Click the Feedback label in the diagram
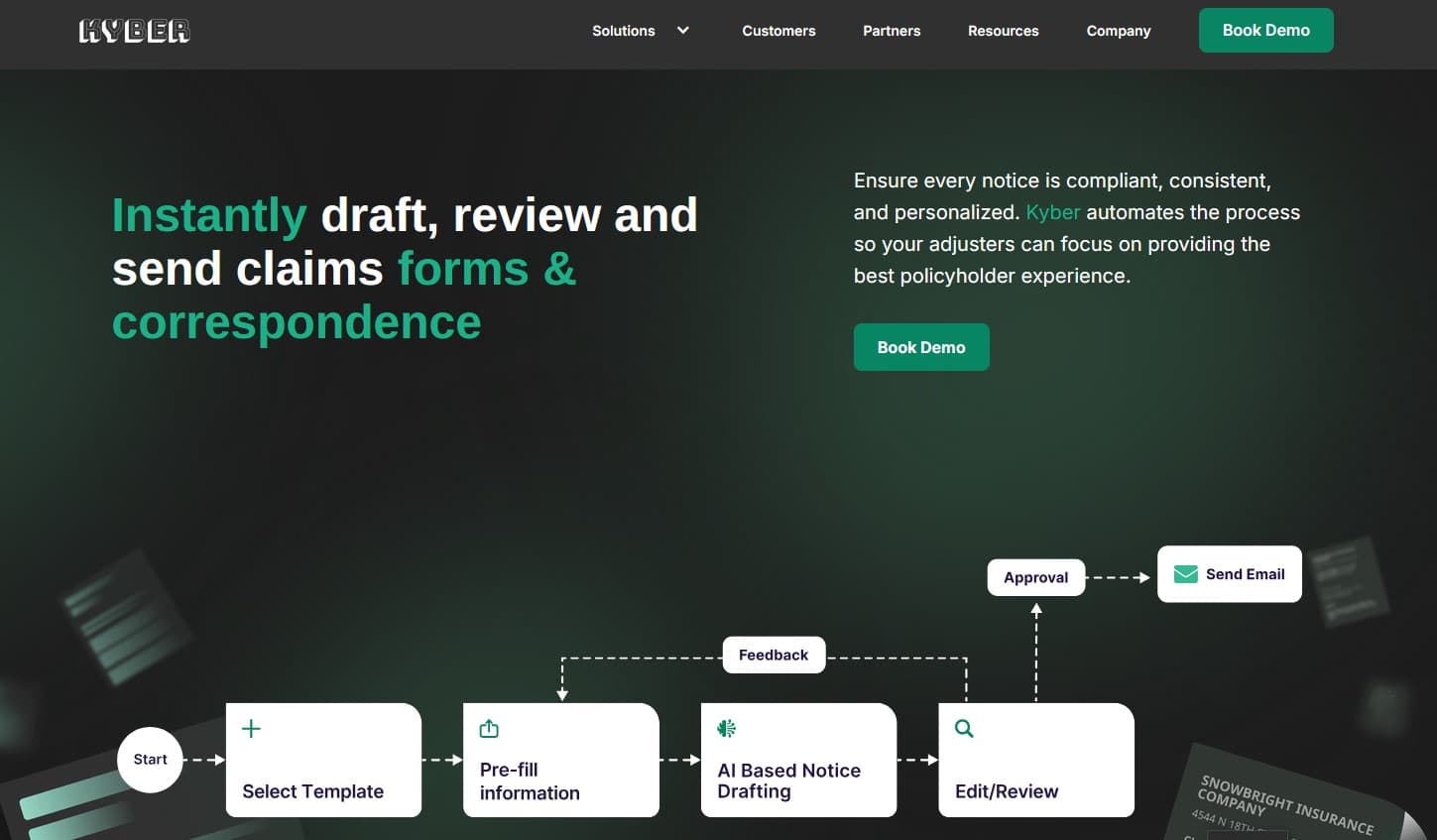The height and width of the screenshot is (840, 1437). tap(774, 655)
